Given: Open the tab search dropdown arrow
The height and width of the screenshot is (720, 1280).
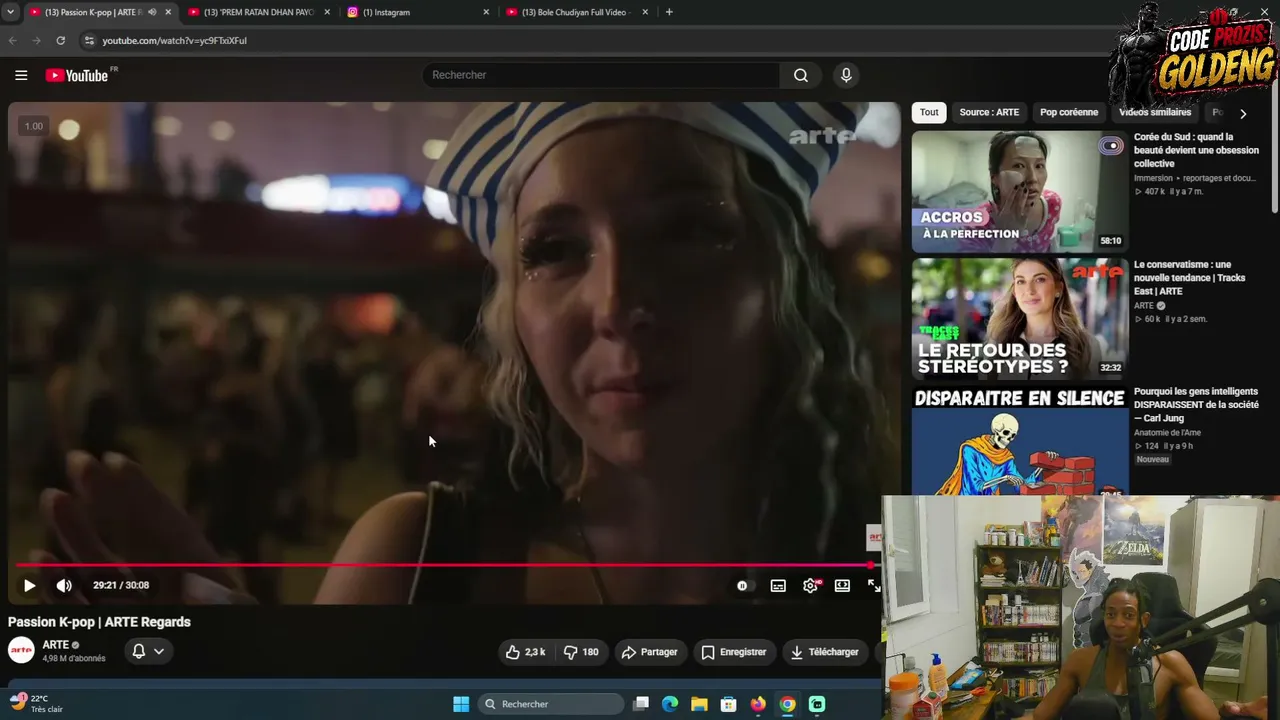Looking at the screenshot, I should [10, 12].
